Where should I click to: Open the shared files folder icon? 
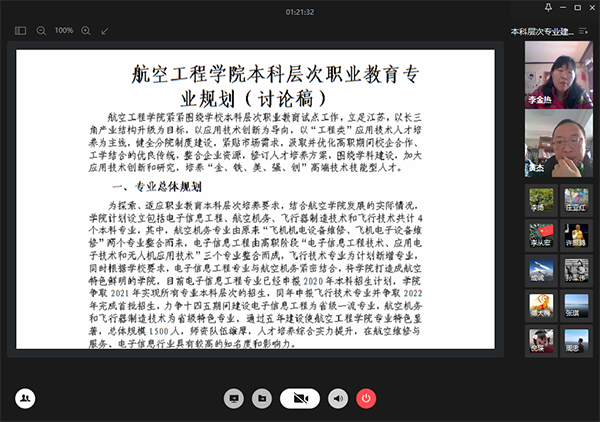tap(261, 398)
